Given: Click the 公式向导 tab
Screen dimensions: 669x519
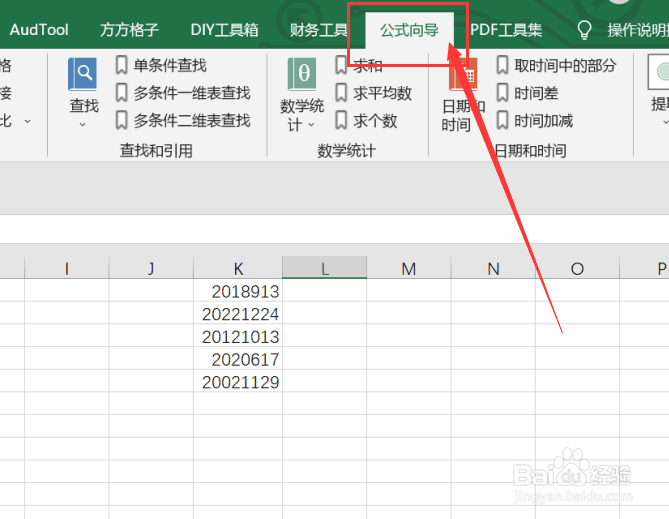Looking at the screenshot, I should click(409, 30).
